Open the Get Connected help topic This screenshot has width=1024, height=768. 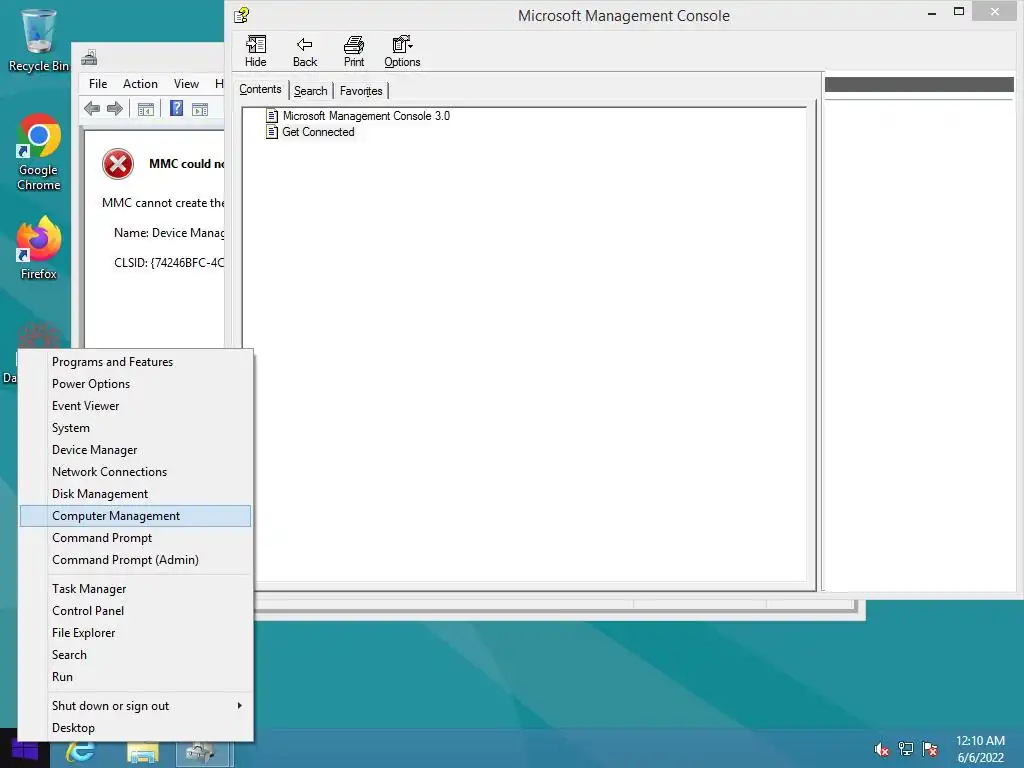tap(318, 132)
